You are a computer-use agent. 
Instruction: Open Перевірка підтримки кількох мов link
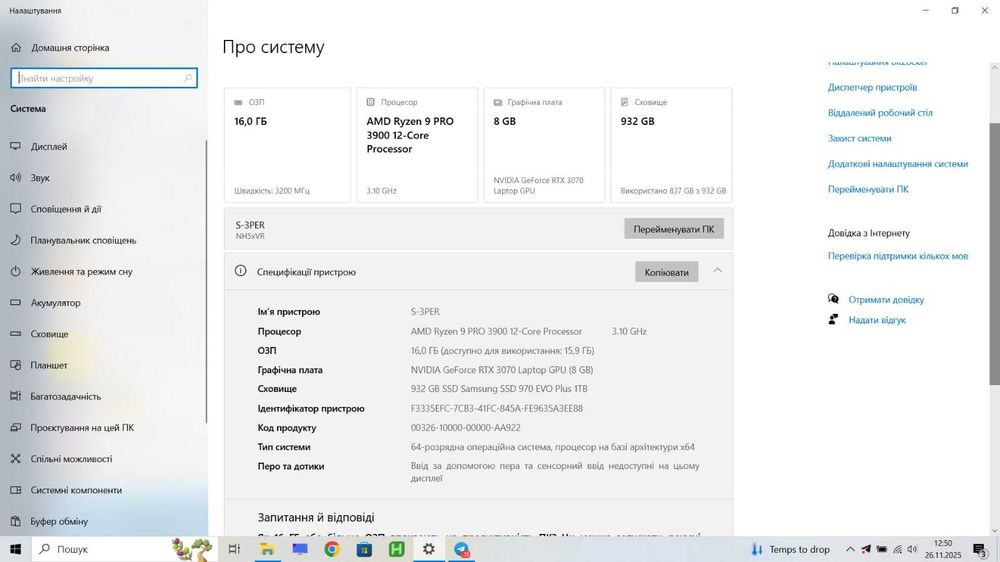[x=898, y=256]
